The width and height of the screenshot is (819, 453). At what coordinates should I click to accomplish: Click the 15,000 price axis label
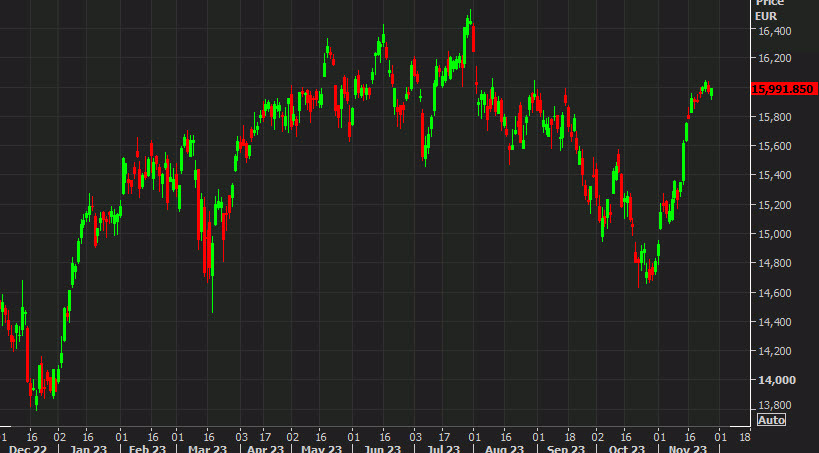(775, 234)
